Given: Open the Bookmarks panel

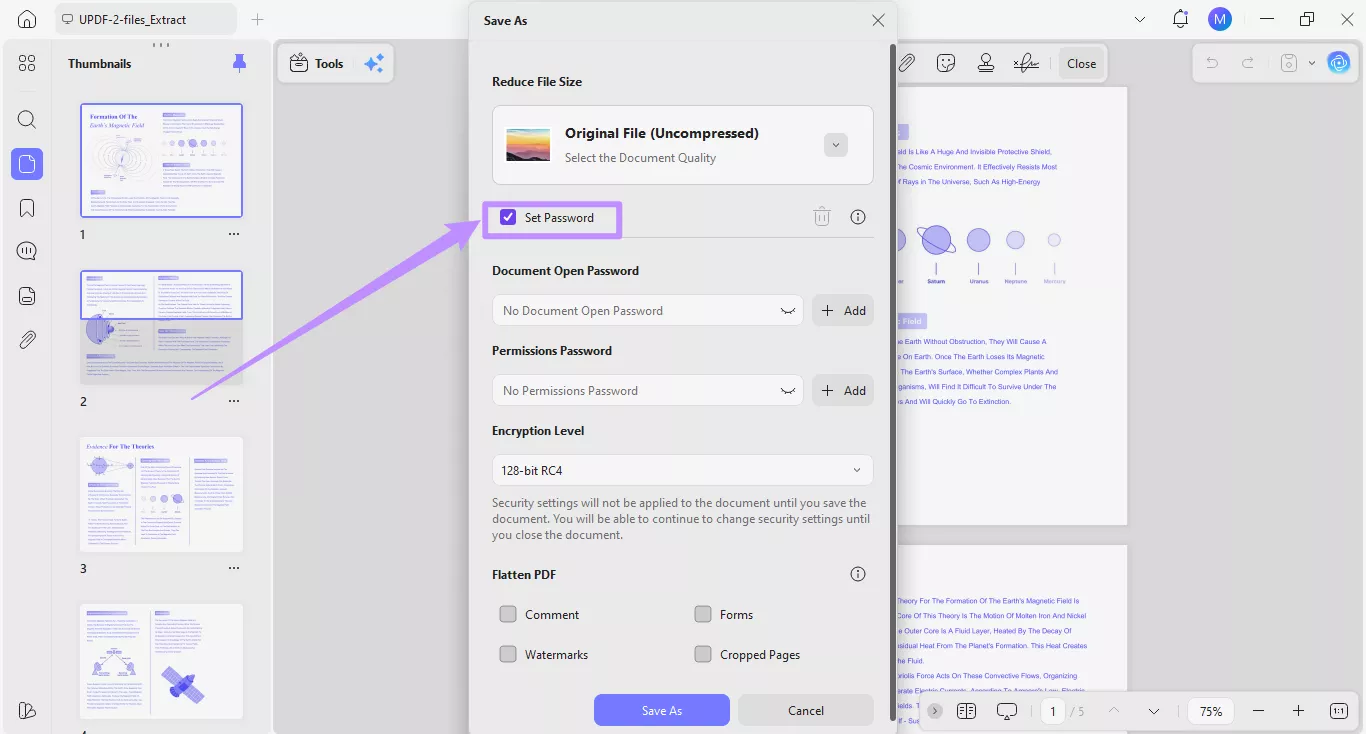Looking at the screenshot, I should point(27,207).
